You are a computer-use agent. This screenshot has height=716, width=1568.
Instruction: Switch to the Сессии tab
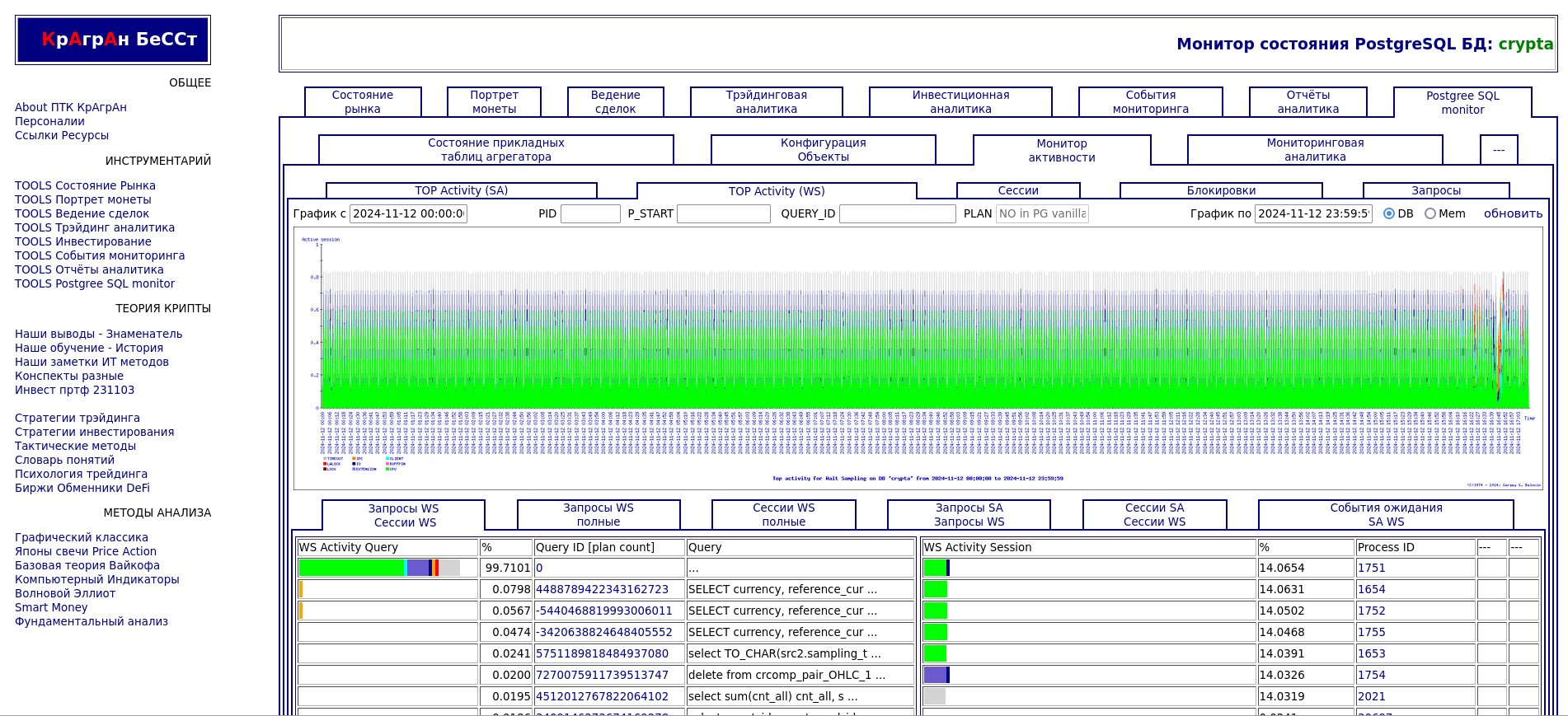click(1017, 190)
